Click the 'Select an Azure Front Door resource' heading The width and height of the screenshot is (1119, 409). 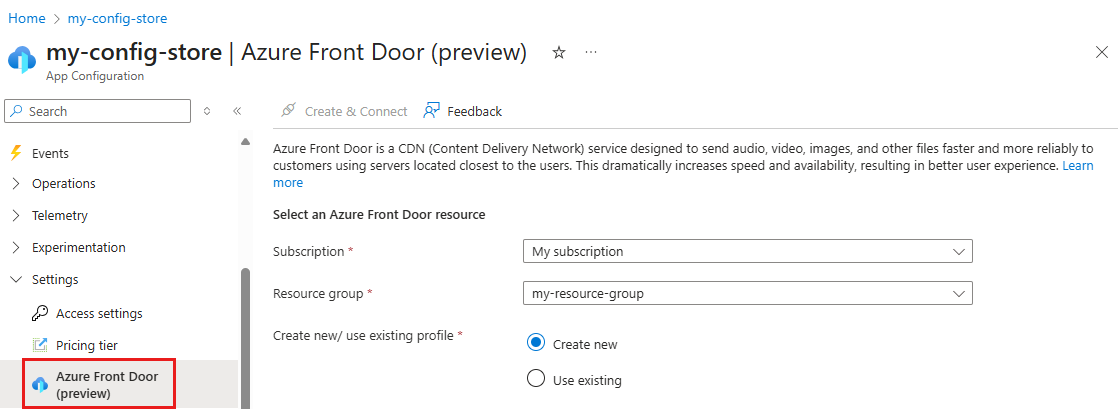[x=380, y=214]
